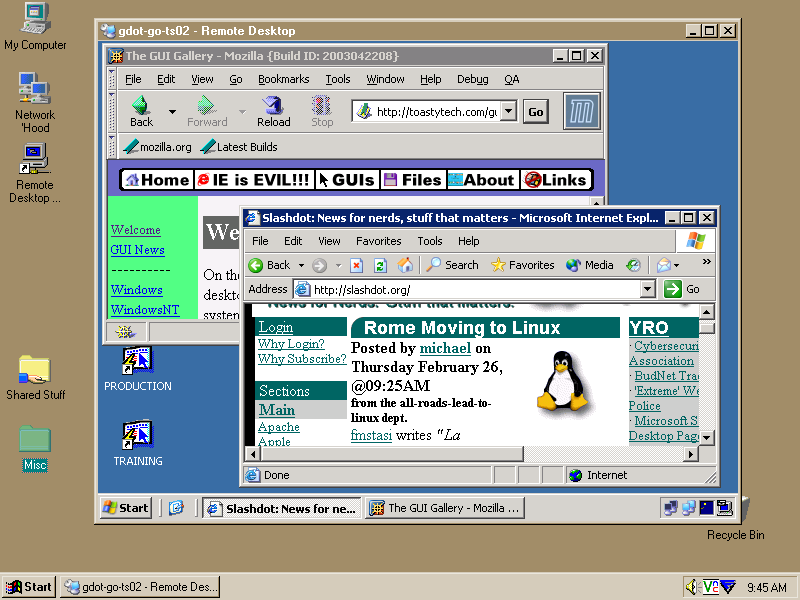Click the IE Home icon

click(405, 265)
